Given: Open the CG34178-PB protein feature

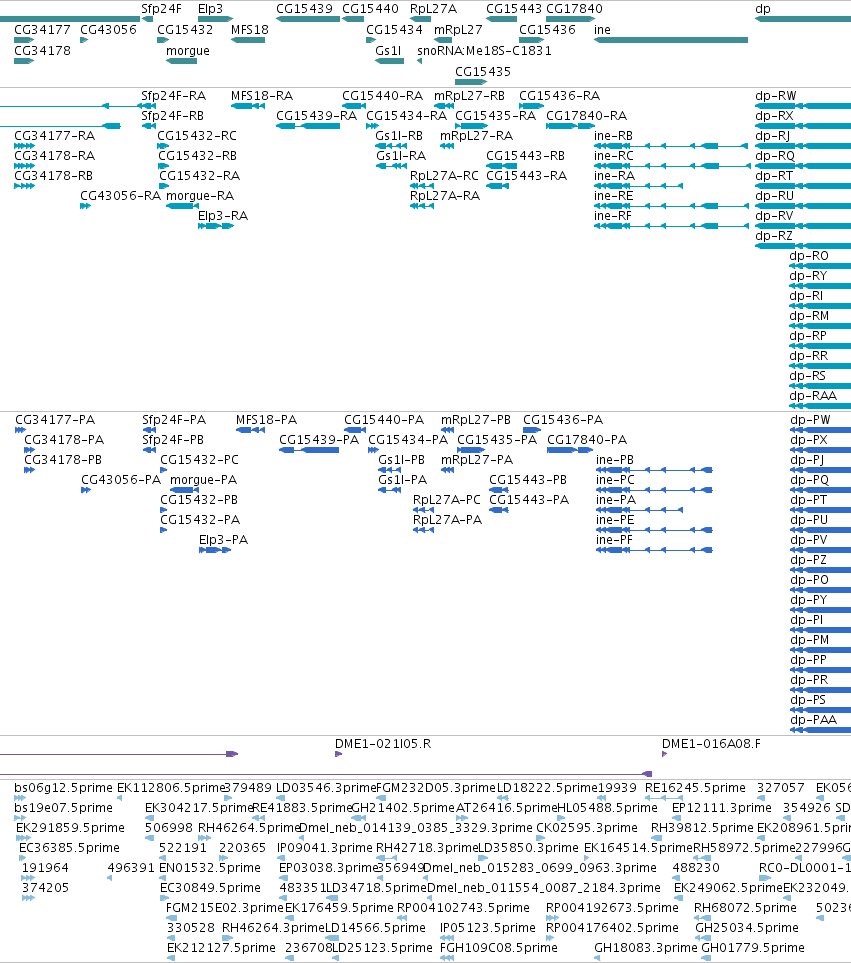Looking at the screenshot, I should click(x=29, y=470).
